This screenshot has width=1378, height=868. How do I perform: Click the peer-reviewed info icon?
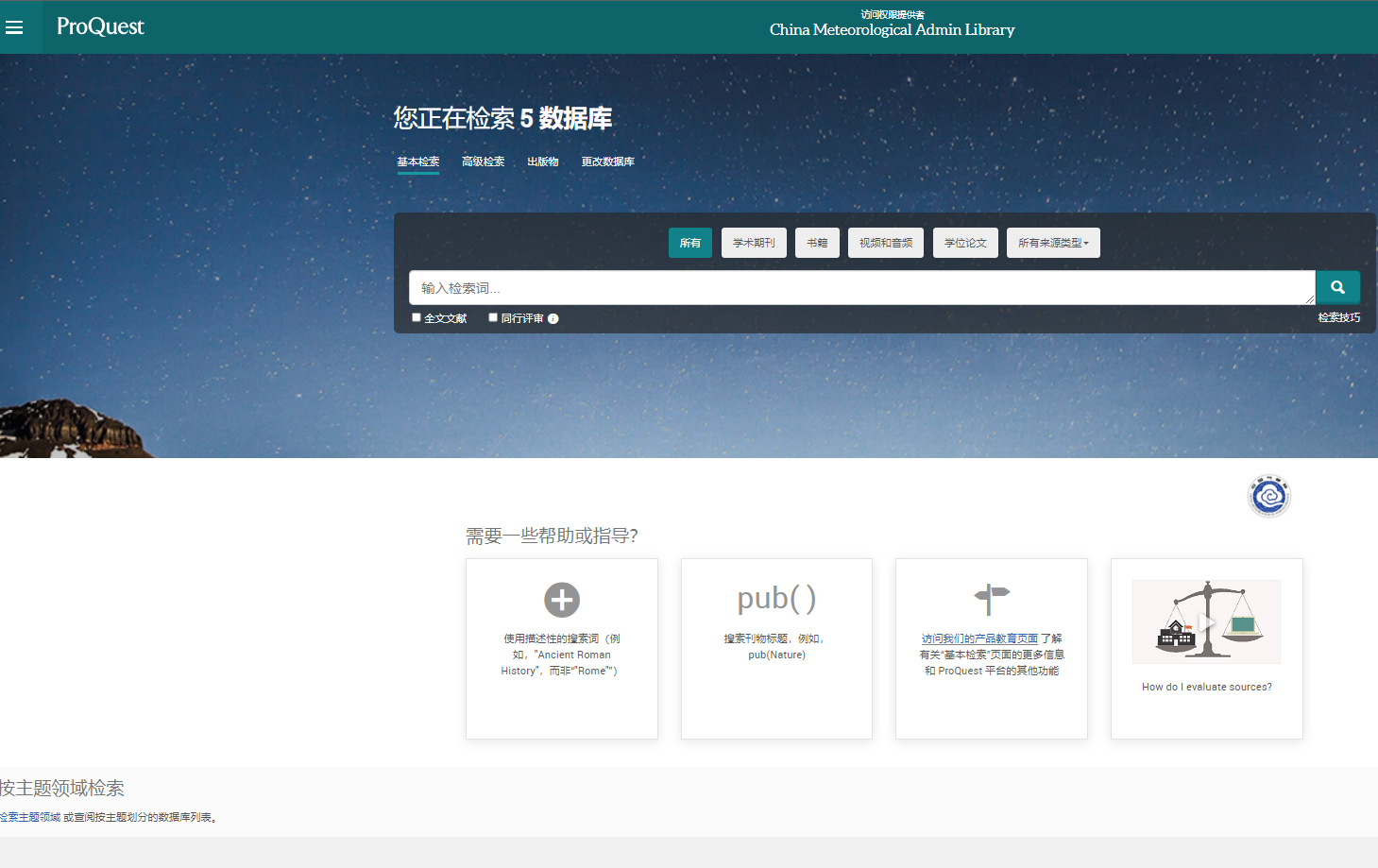tap(553, 319)
